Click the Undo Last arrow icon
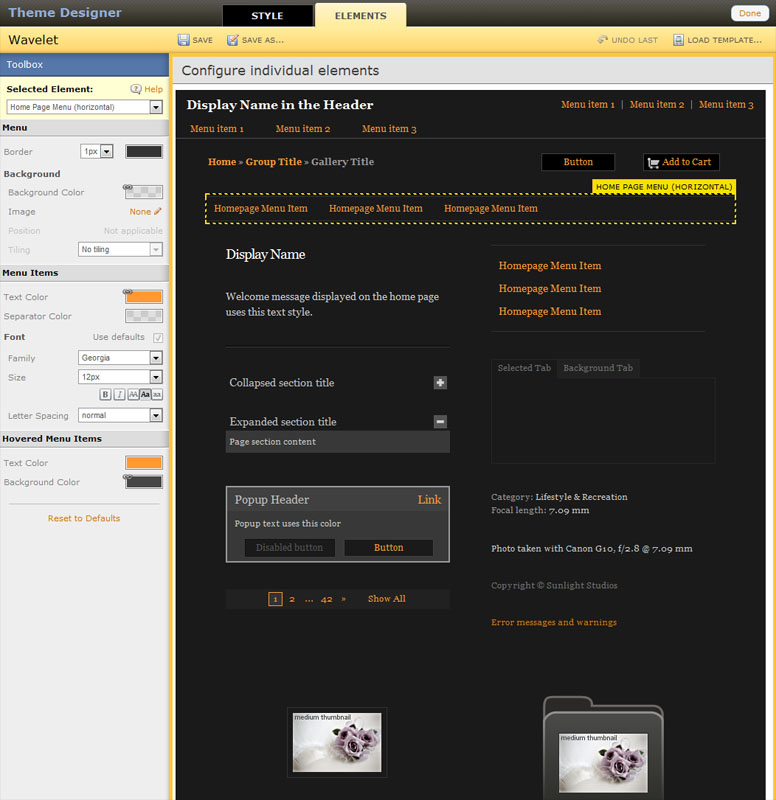This screenshot has height=800, width=776. click(x=602, y=40)
